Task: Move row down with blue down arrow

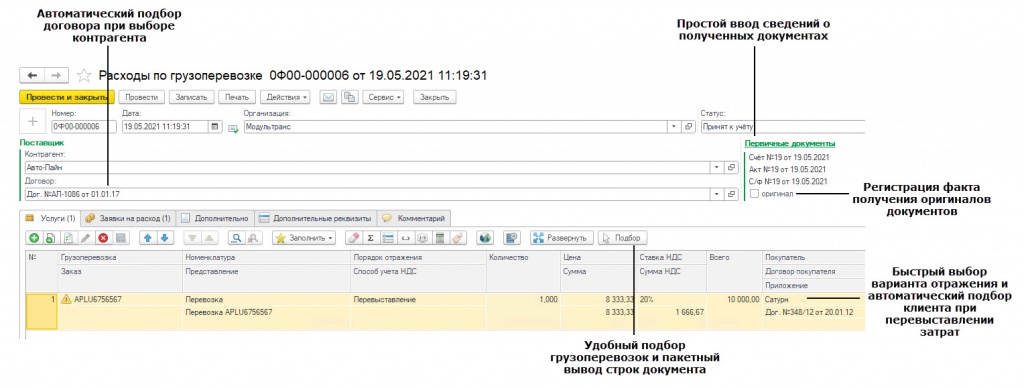Action: [x=165, y=238]
